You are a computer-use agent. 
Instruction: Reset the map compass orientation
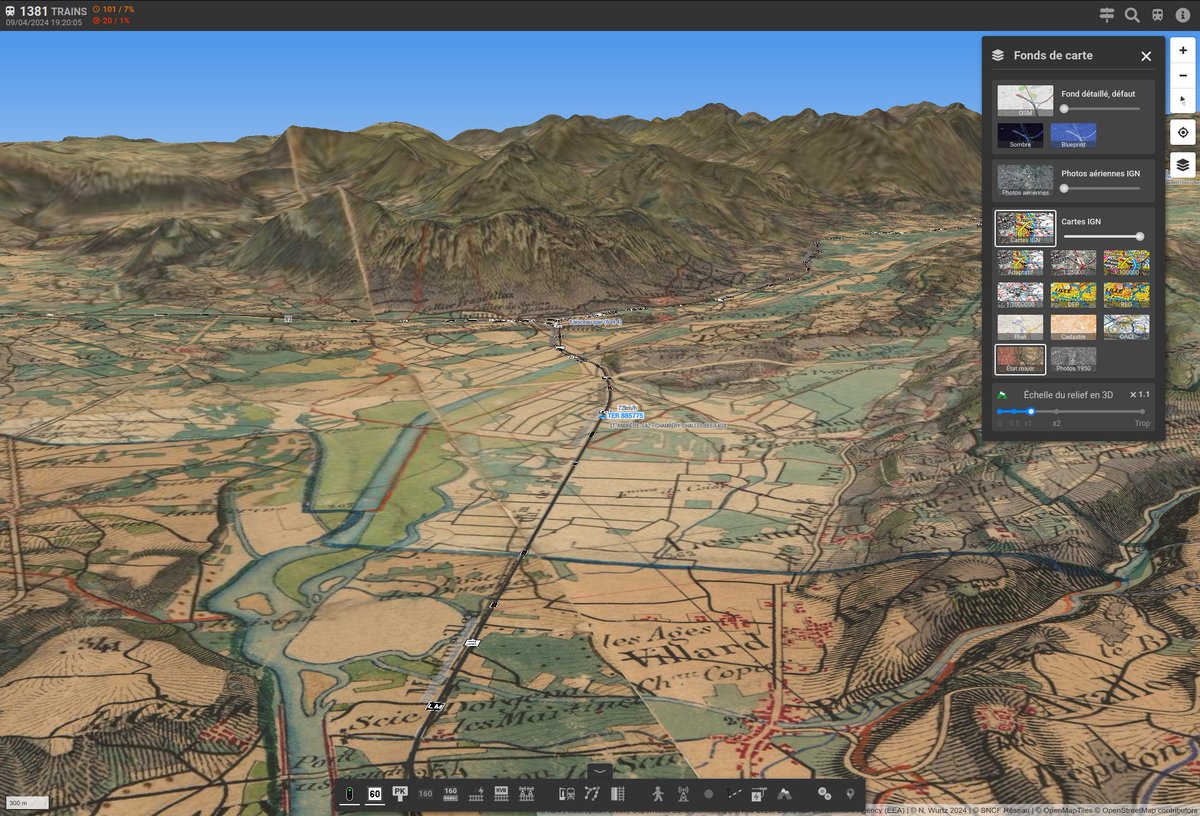click(1183, 100)
